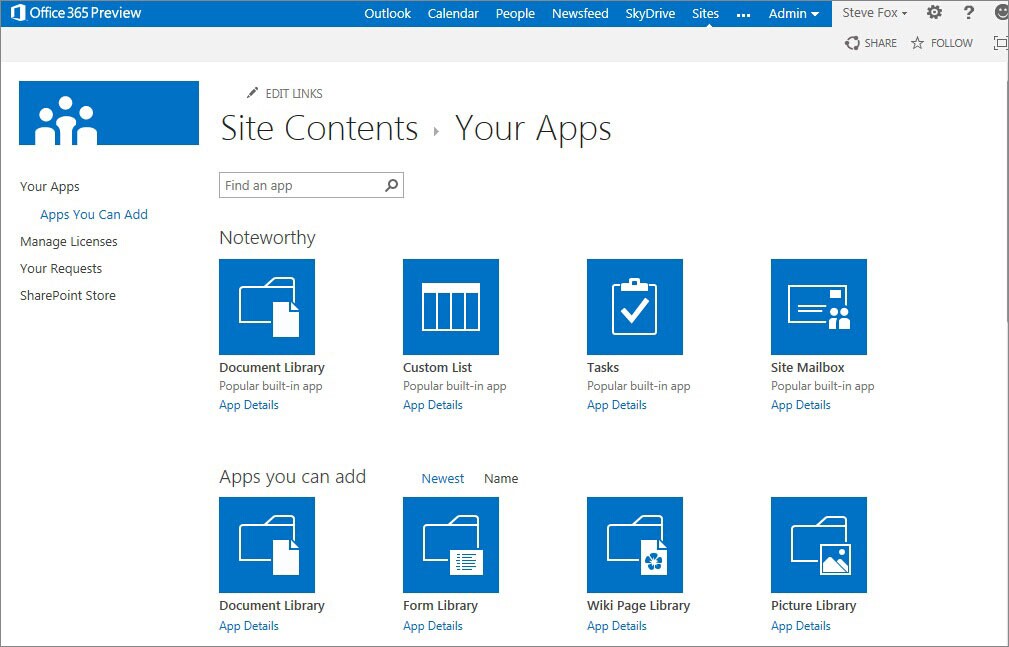Open Your Apps in left sidebar
Image resolution: width=1009 pixels, height=647 pixels.
coord(50,187)
